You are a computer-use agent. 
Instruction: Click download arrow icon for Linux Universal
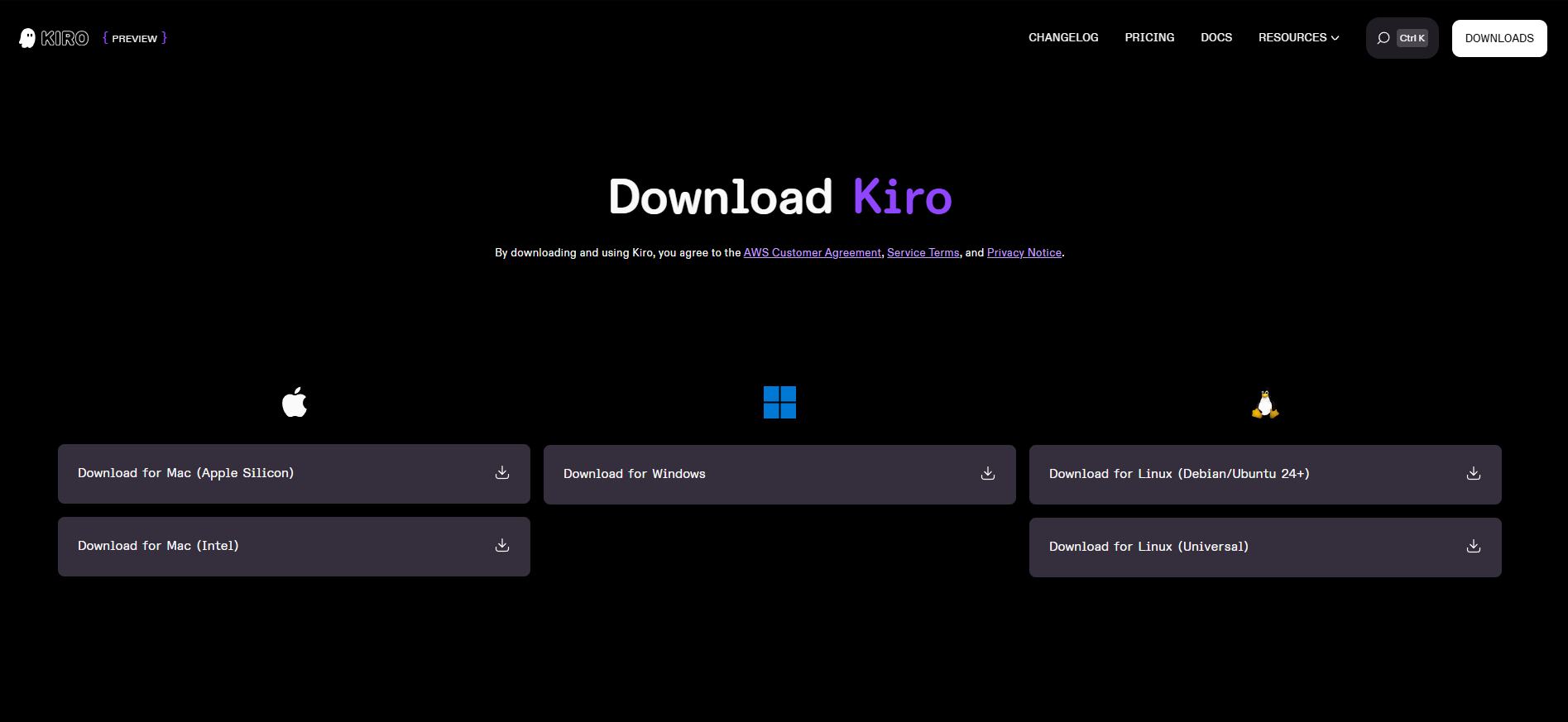coord(1474,546)
